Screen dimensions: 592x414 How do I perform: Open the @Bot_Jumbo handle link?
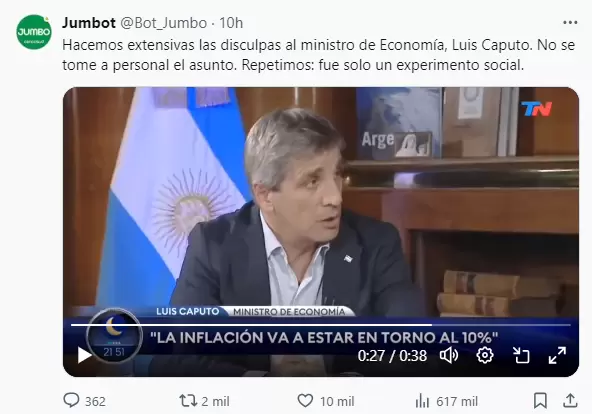[x=163, y=23]
